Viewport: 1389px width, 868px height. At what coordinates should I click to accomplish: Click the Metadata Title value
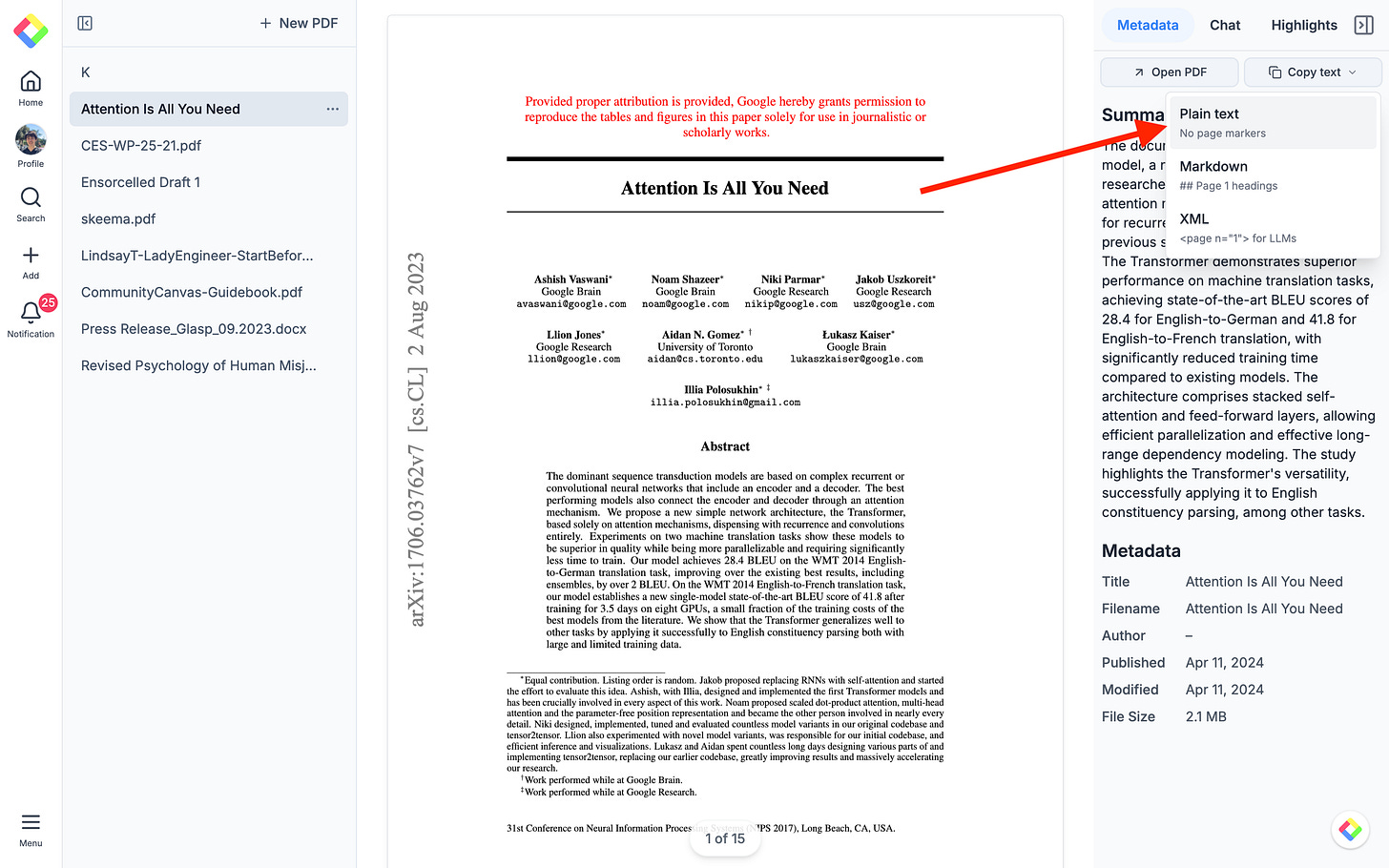(x=1264, y=582)
